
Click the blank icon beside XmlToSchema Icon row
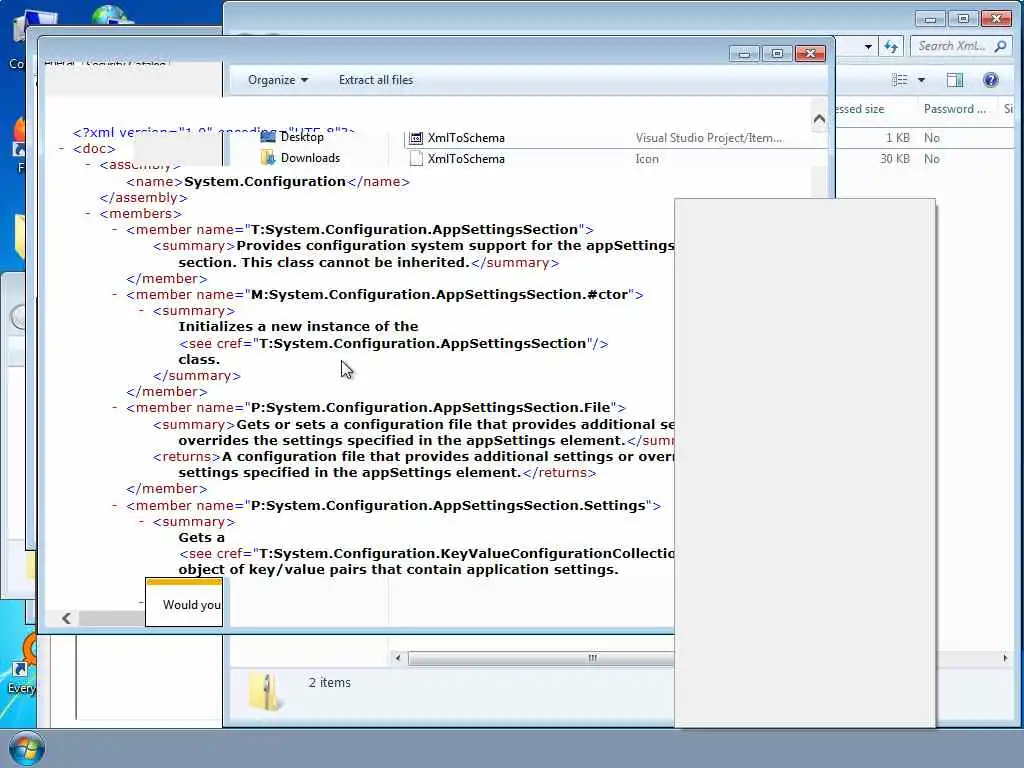[415, 159]
